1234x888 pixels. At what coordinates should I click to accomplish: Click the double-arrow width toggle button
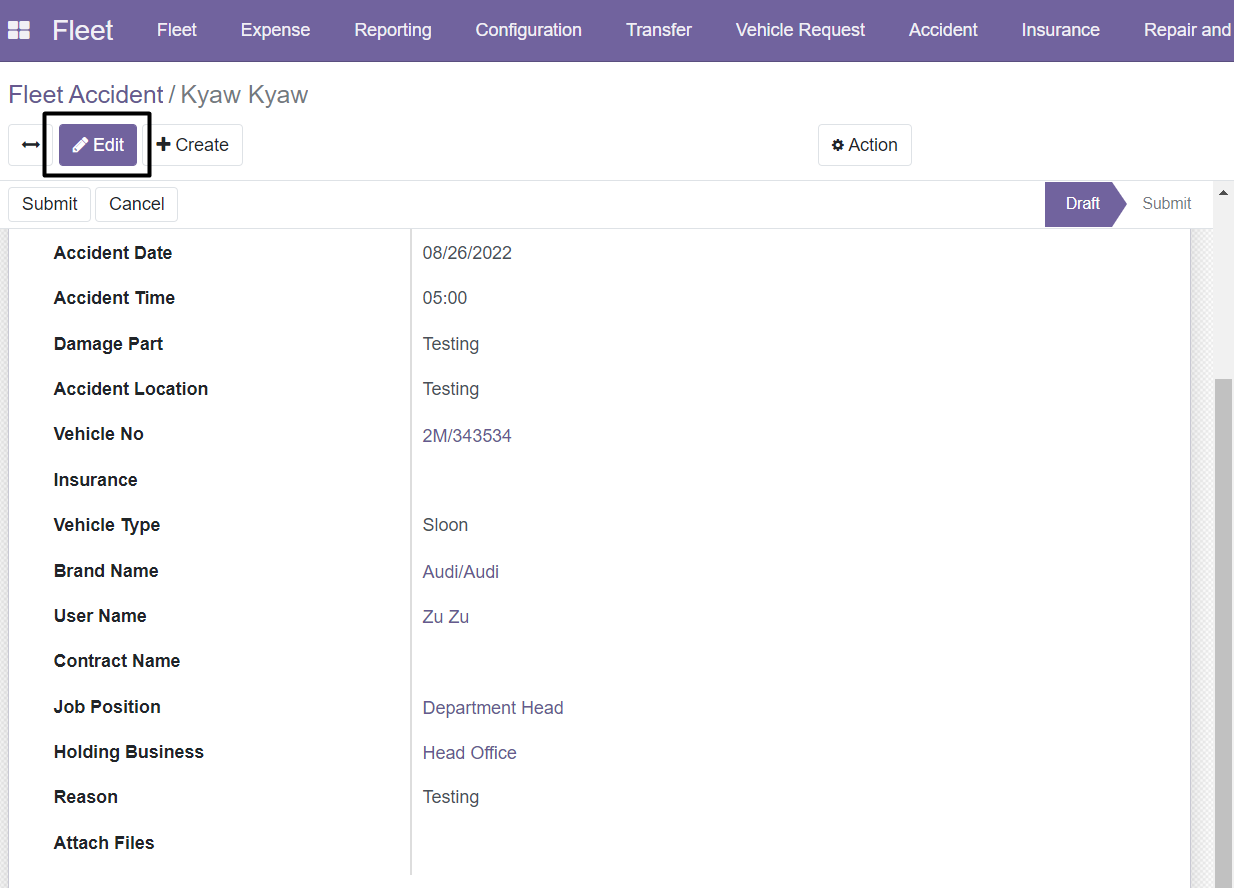pos(30,145)
